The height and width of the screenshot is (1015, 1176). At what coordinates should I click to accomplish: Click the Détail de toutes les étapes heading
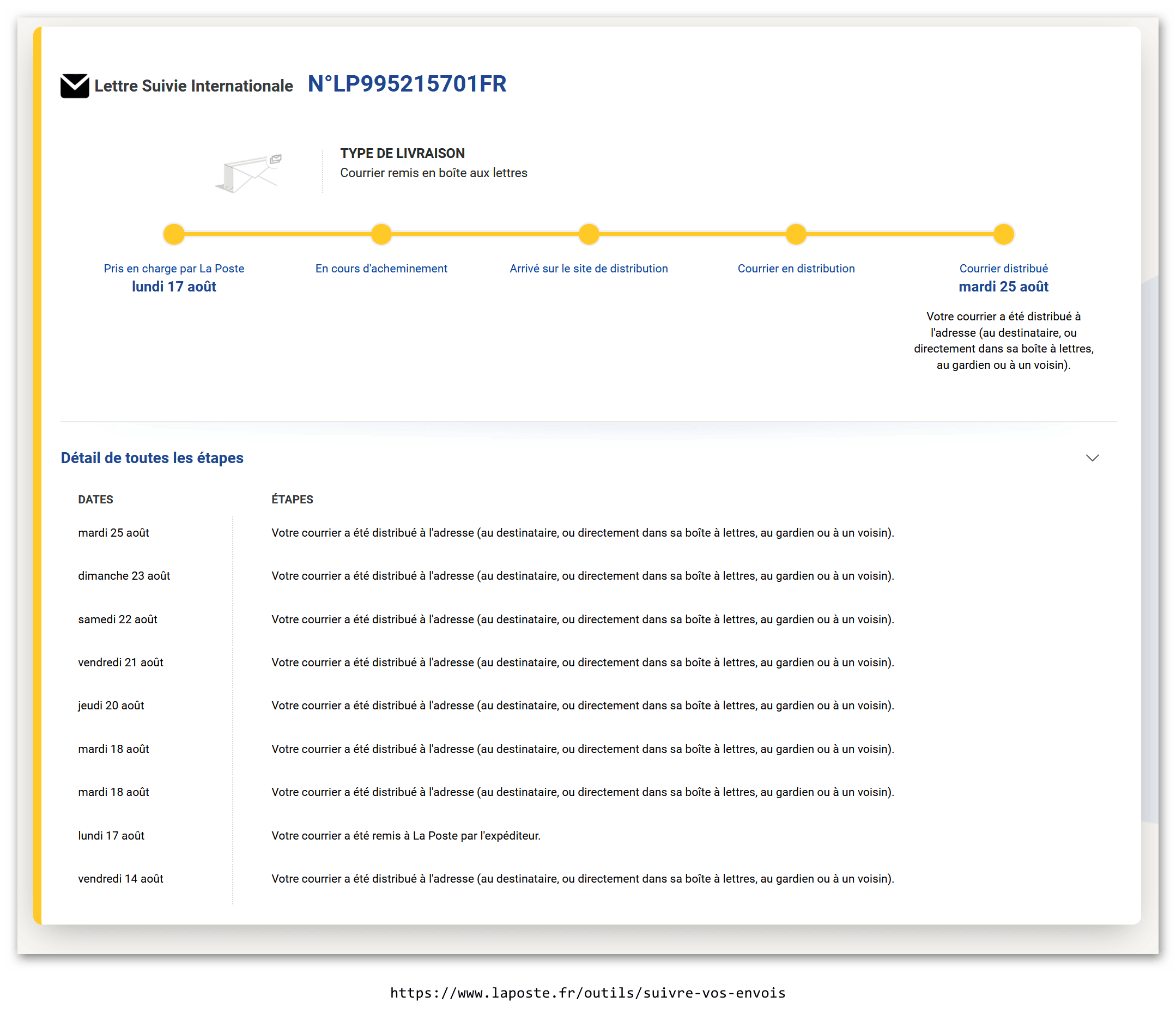pos(151,458)
